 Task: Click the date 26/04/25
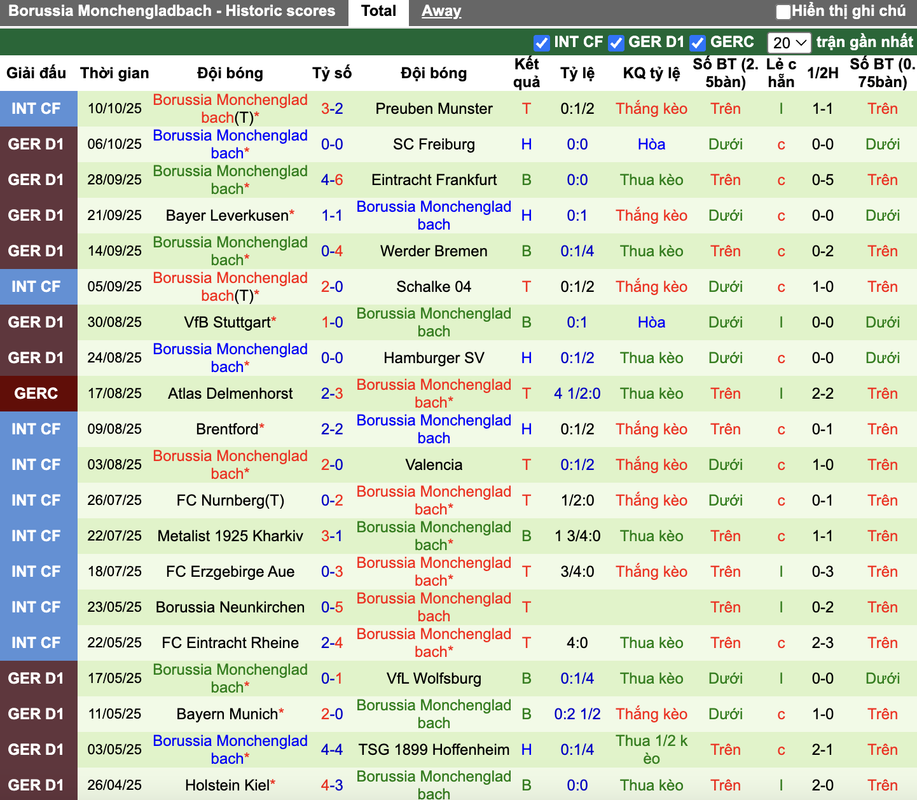(x=115, y=785)
